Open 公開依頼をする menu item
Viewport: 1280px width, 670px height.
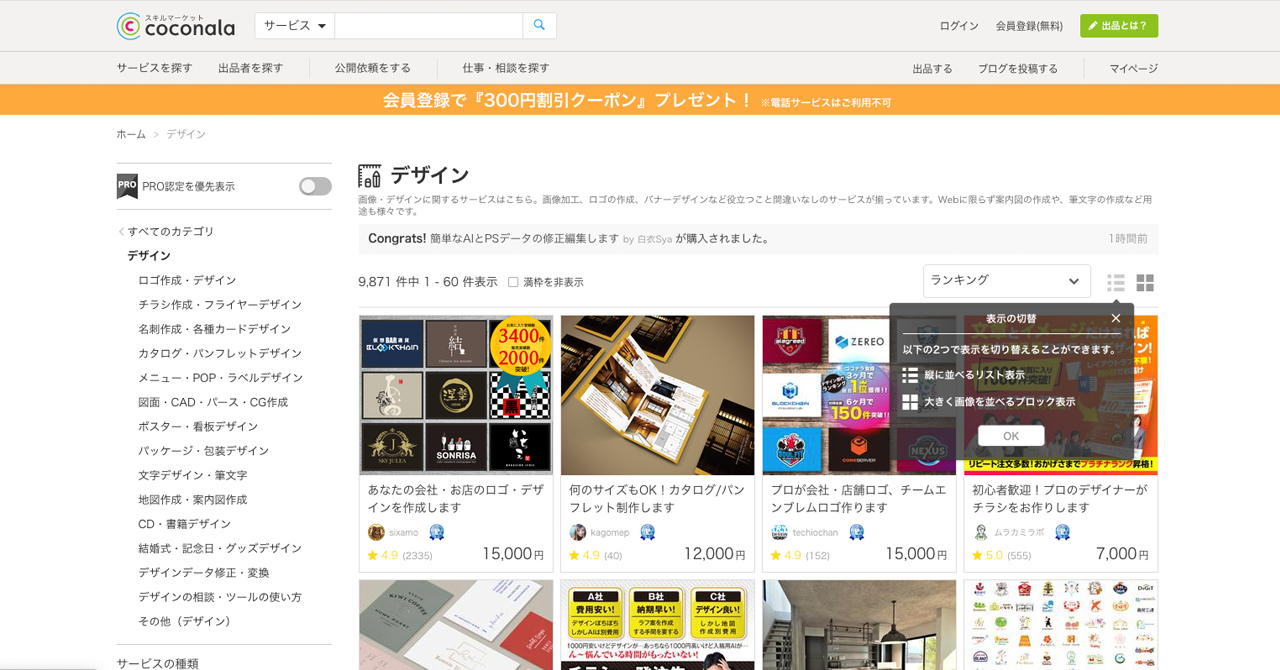[x=372, y=68]
